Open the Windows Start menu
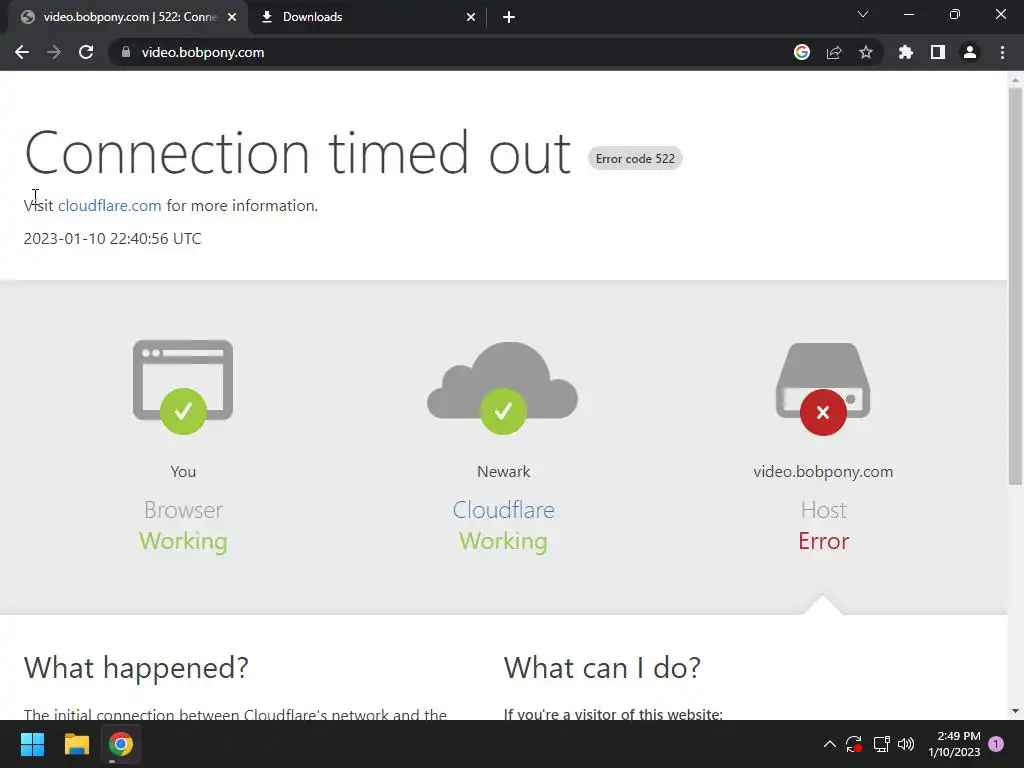1024x768 pixels. [x=32, y=744]
